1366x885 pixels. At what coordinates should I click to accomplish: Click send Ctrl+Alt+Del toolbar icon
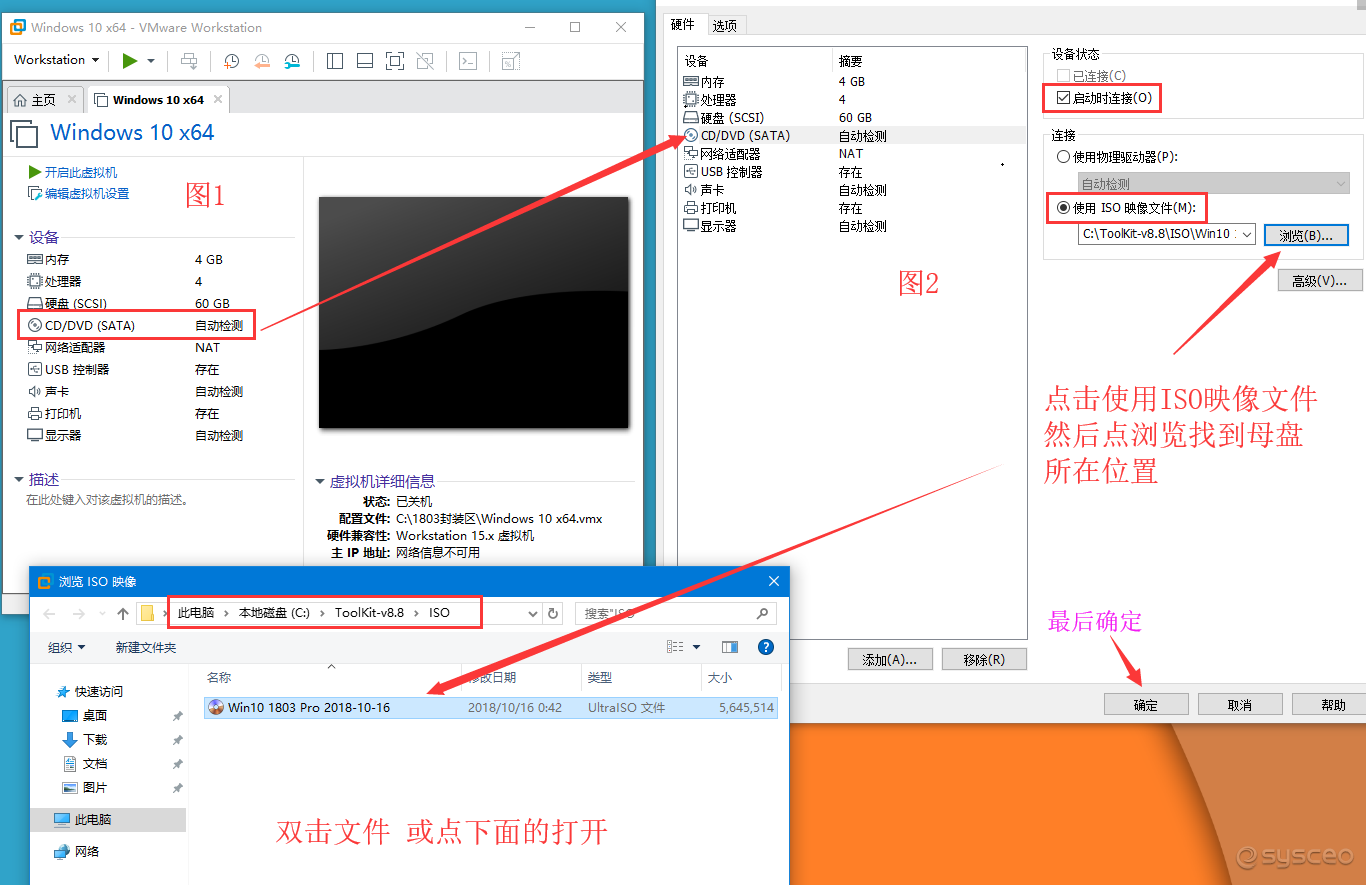point(189,61)
